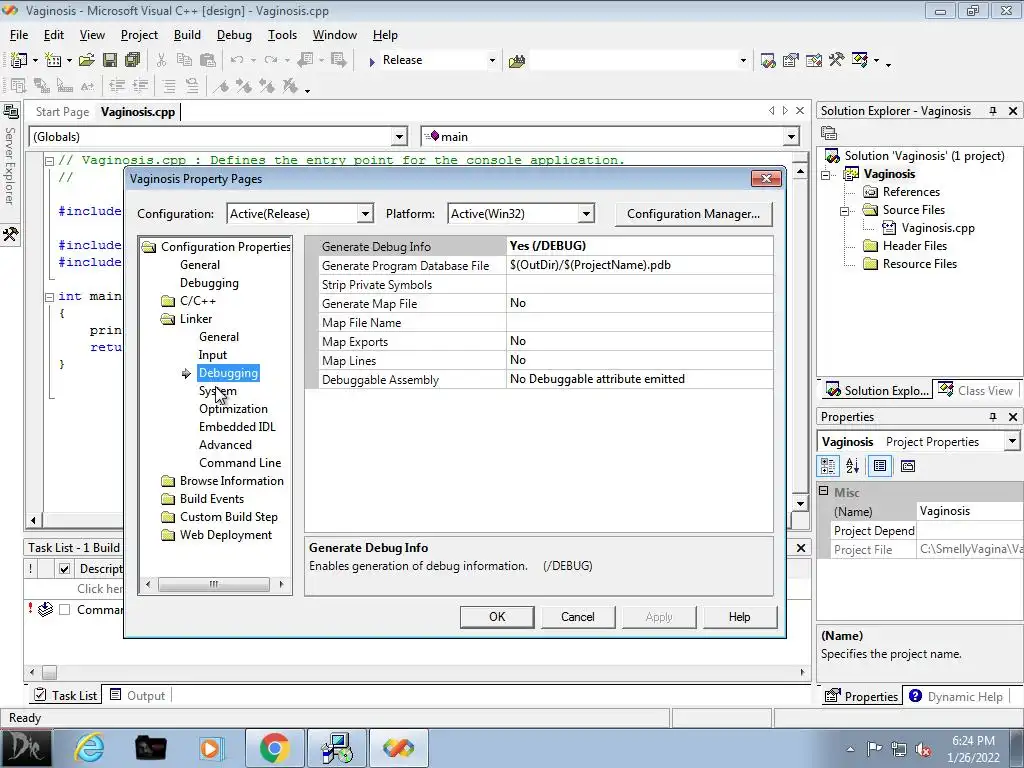Viewport: 1024px width, 768px height.
Task: Open the (Globals) scope dropdown
Action: (399, 136)
